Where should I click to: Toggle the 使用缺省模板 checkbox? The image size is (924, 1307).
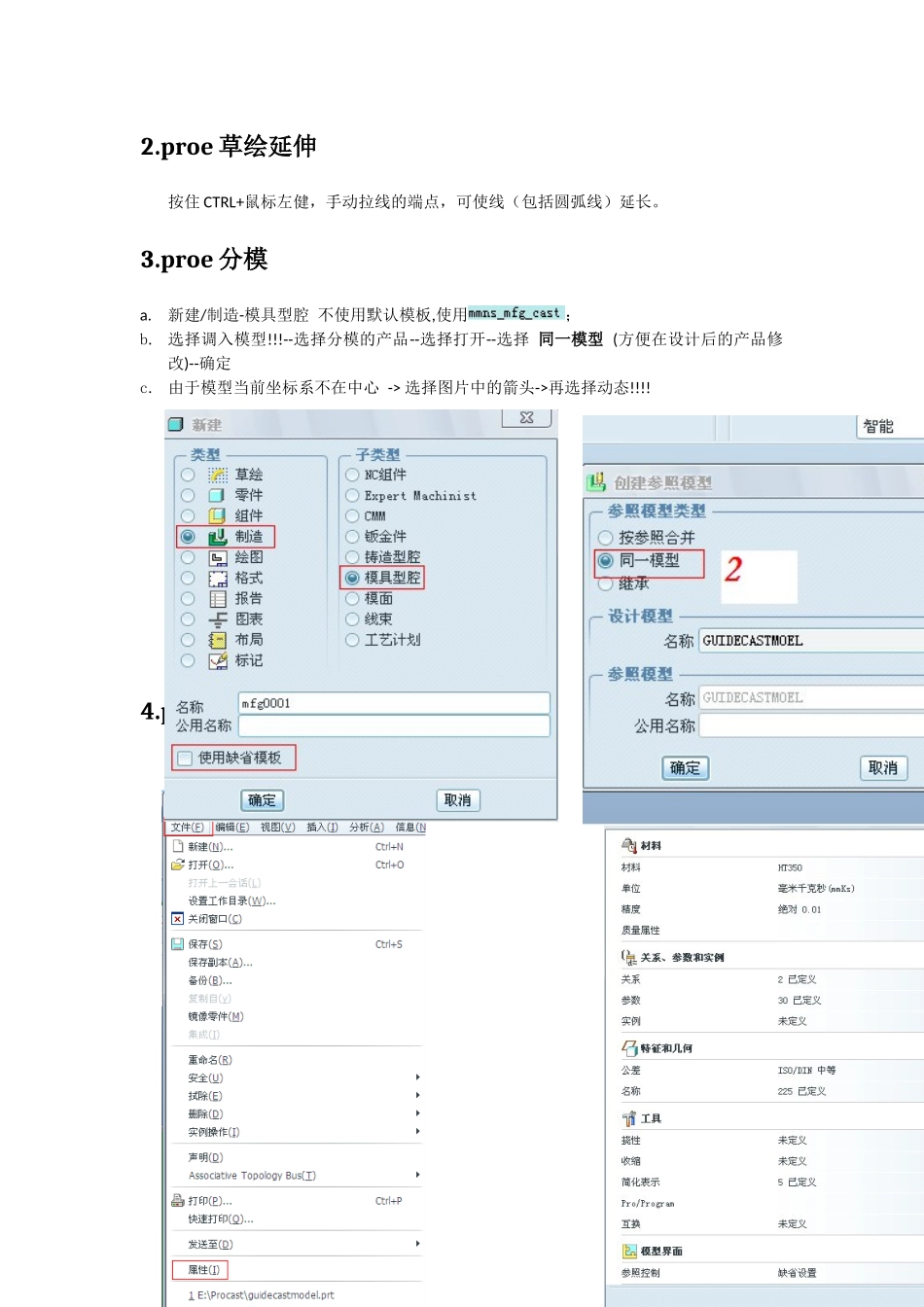pos(185,759)
